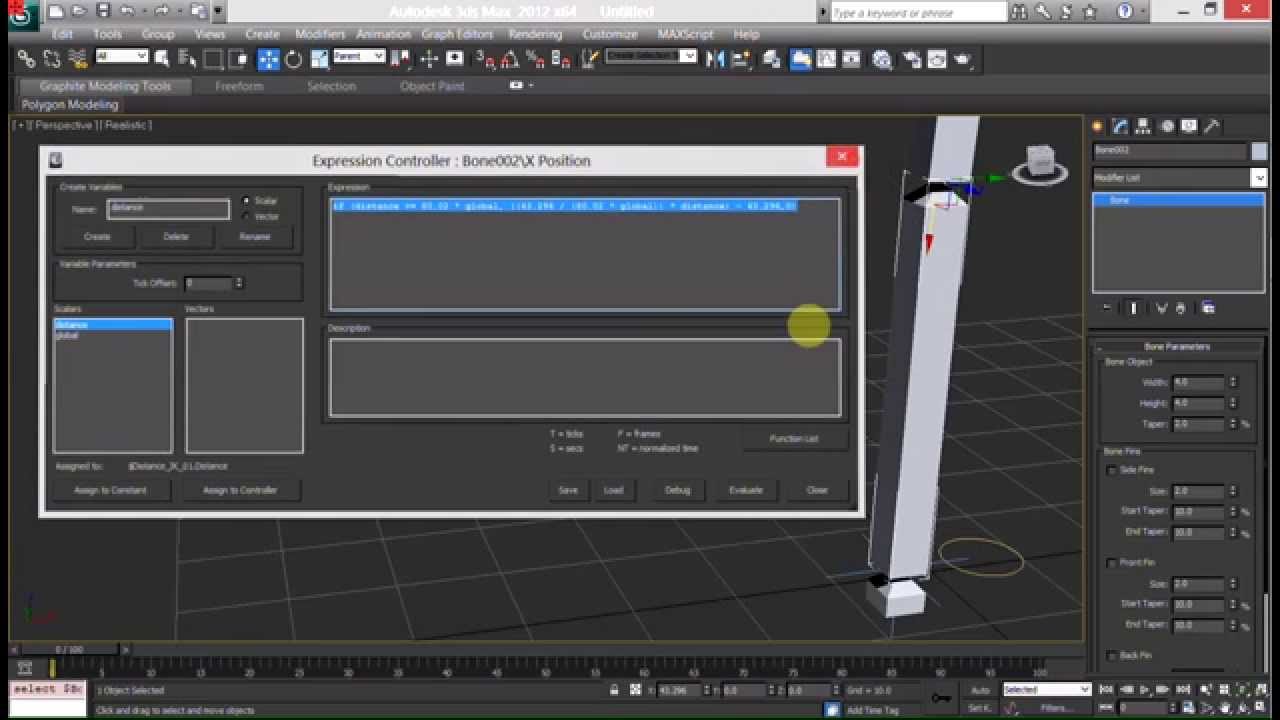The height and width of the screenshot is (720, 1280).
Task: Open the Parent reference coordinate dropdown
Action: pos(359,56)
